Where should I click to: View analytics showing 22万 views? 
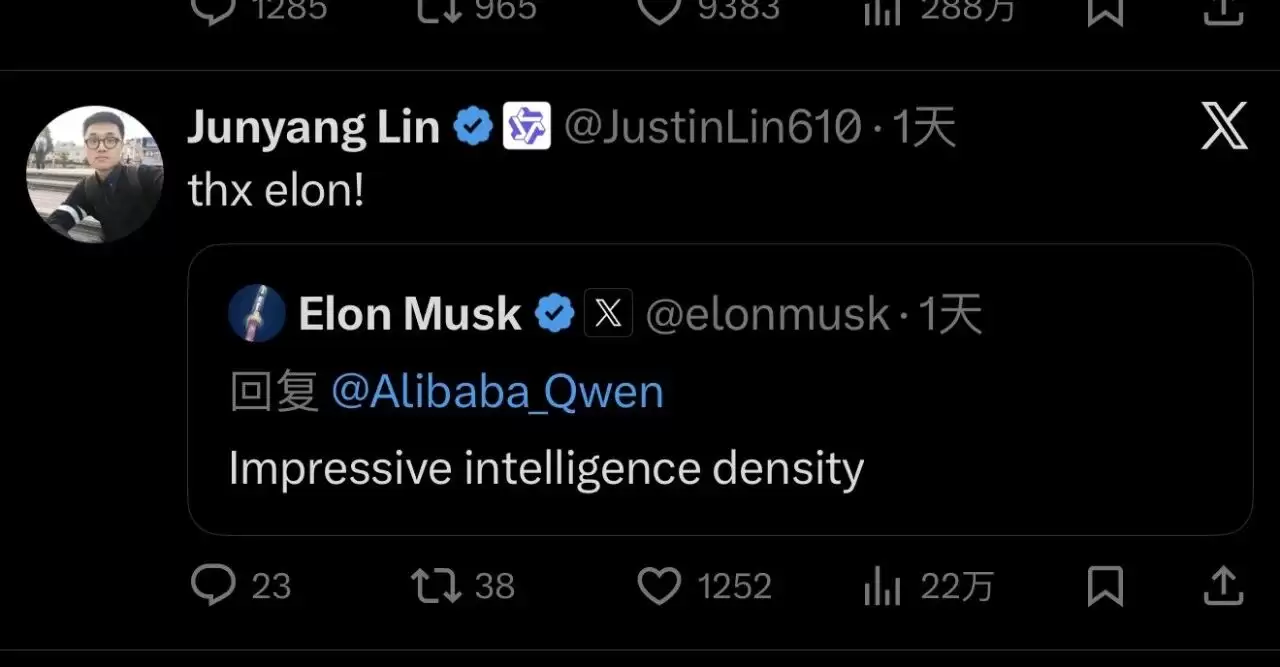tap(881, 587)
